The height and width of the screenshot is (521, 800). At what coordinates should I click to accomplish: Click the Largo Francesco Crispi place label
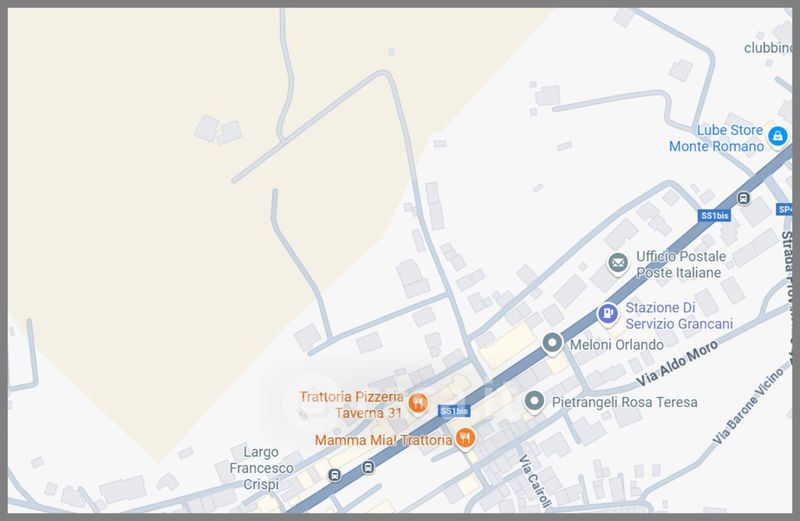click(261, 468)
